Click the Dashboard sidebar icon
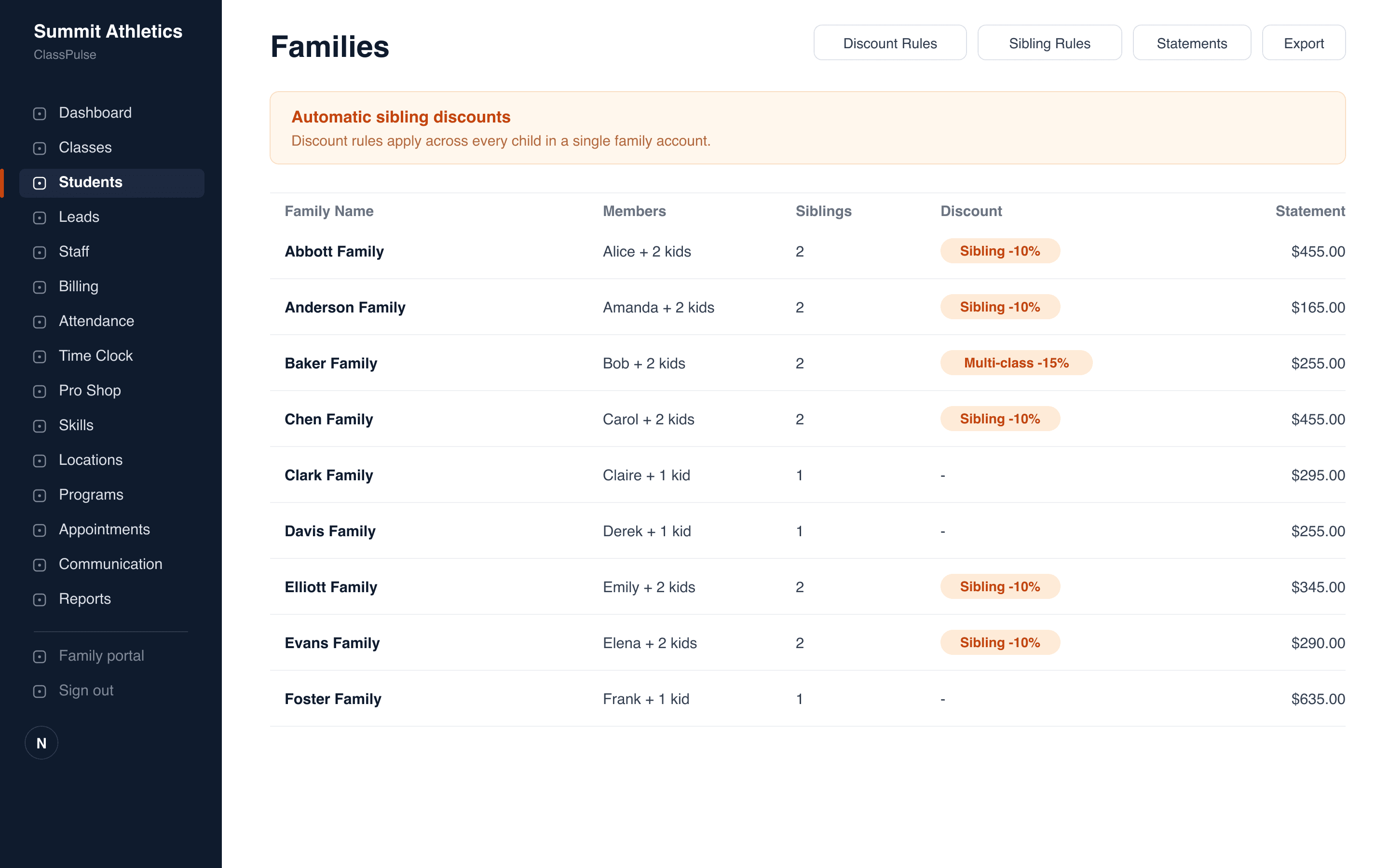The width and height of the screenshot is (1389, 868). [40, 113]
